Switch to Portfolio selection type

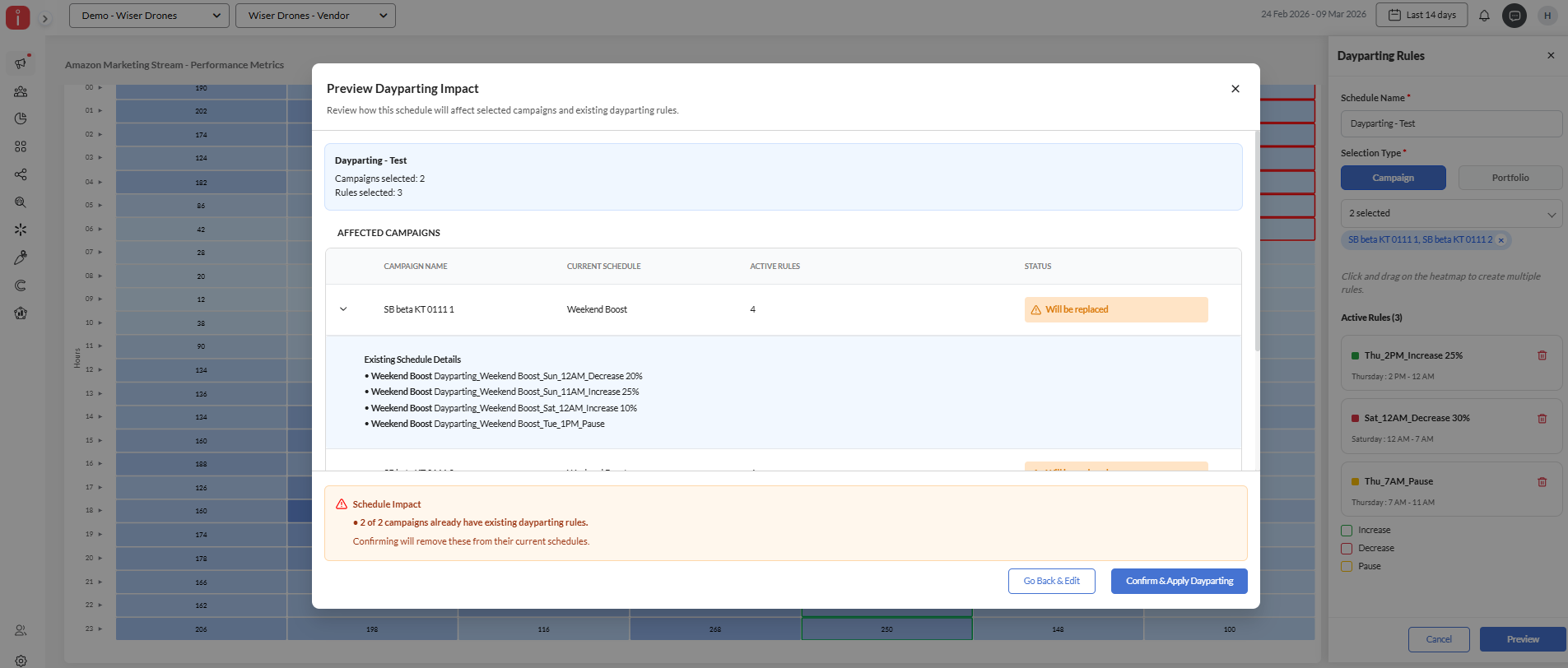(1510, 178)
